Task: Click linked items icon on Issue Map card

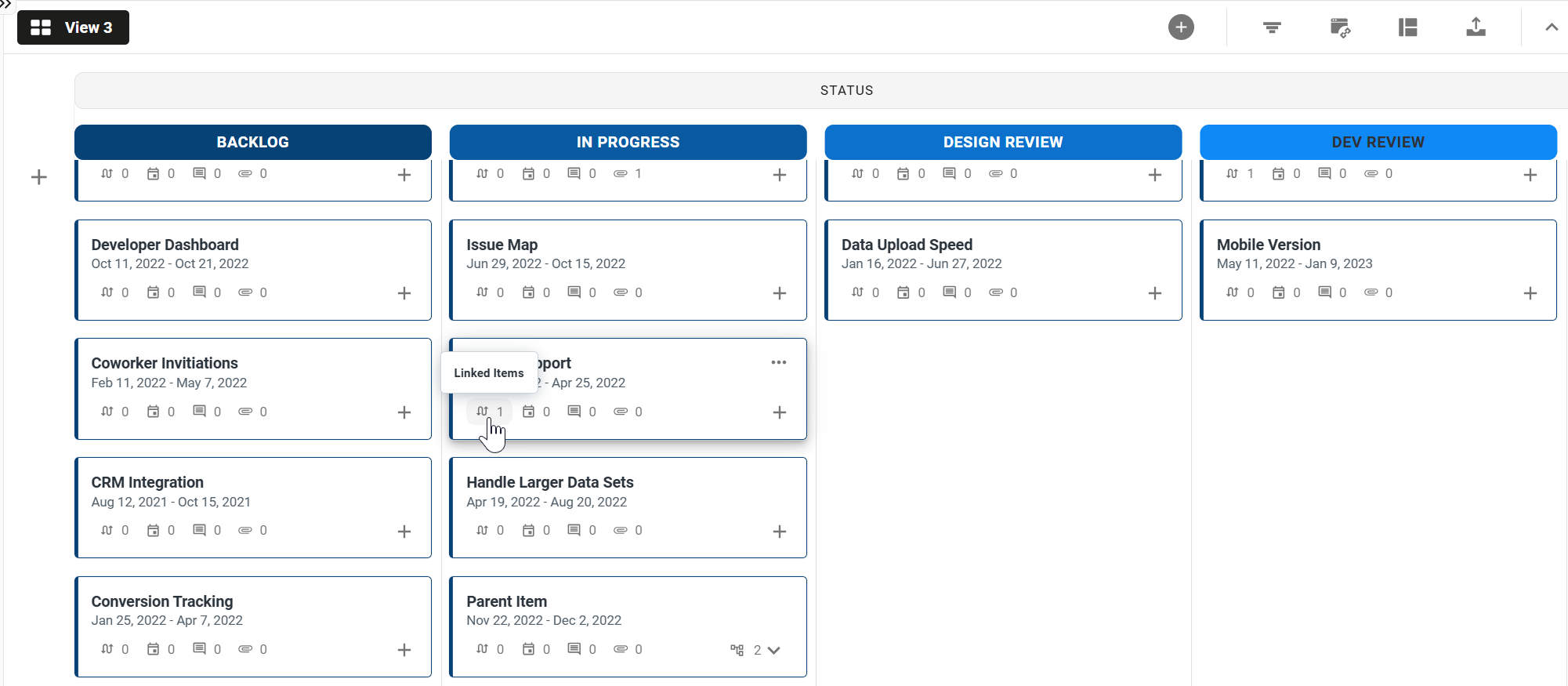Action: 483,292
